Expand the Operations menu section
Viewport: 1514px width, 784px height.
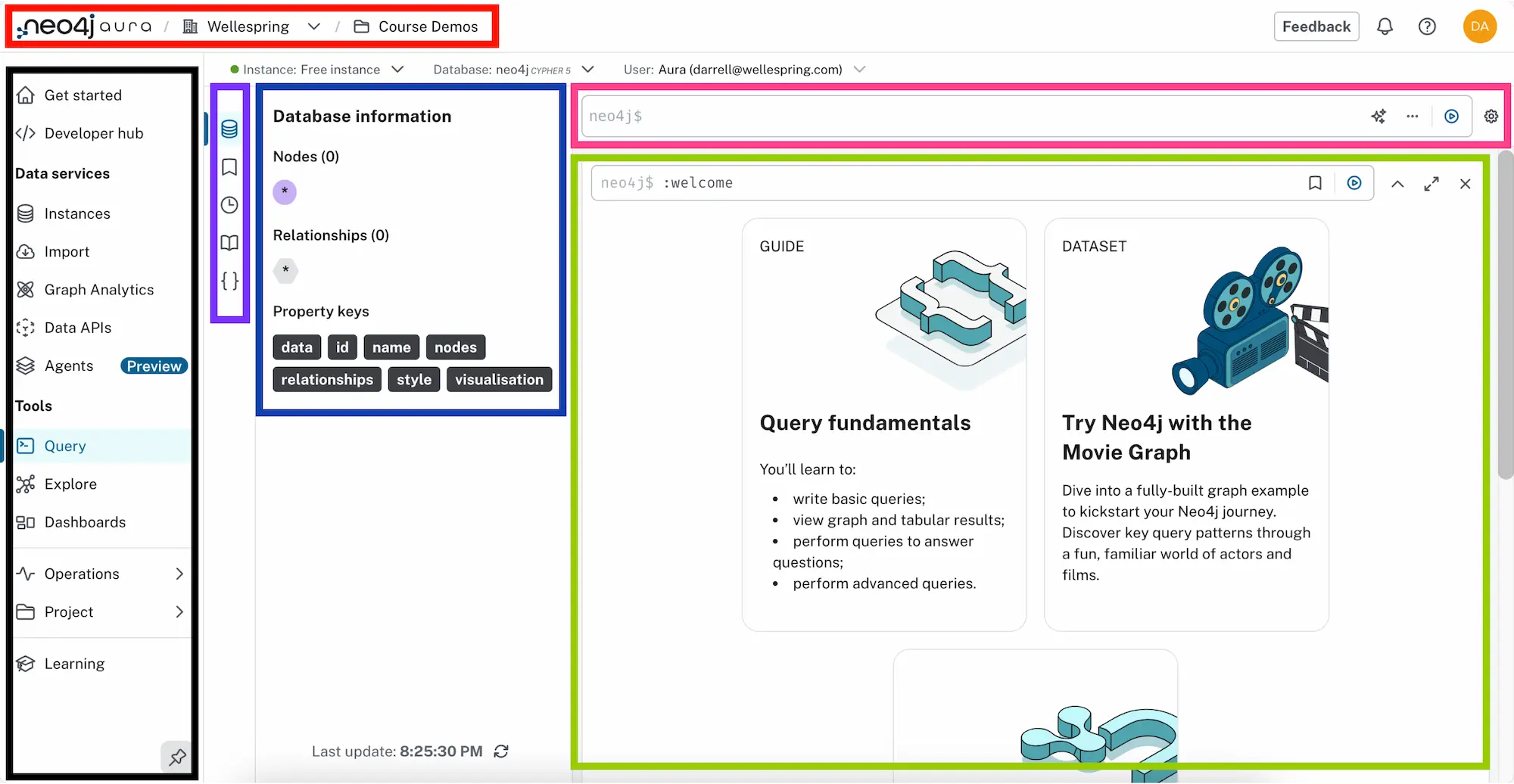100,574
